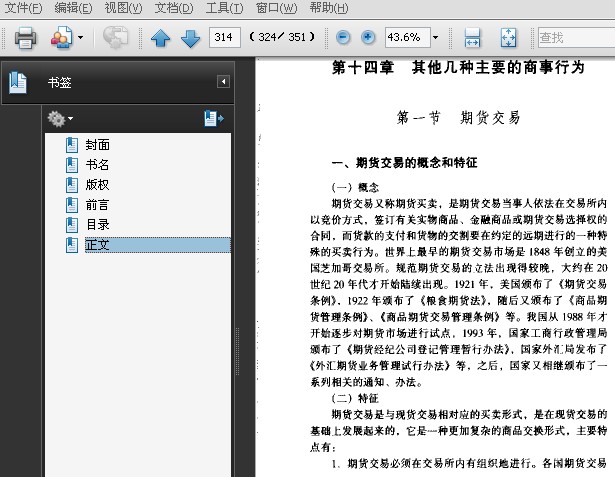Screen dimensions: 615x477
Task: Select the fit width page icon
Action: coord(472,38)
